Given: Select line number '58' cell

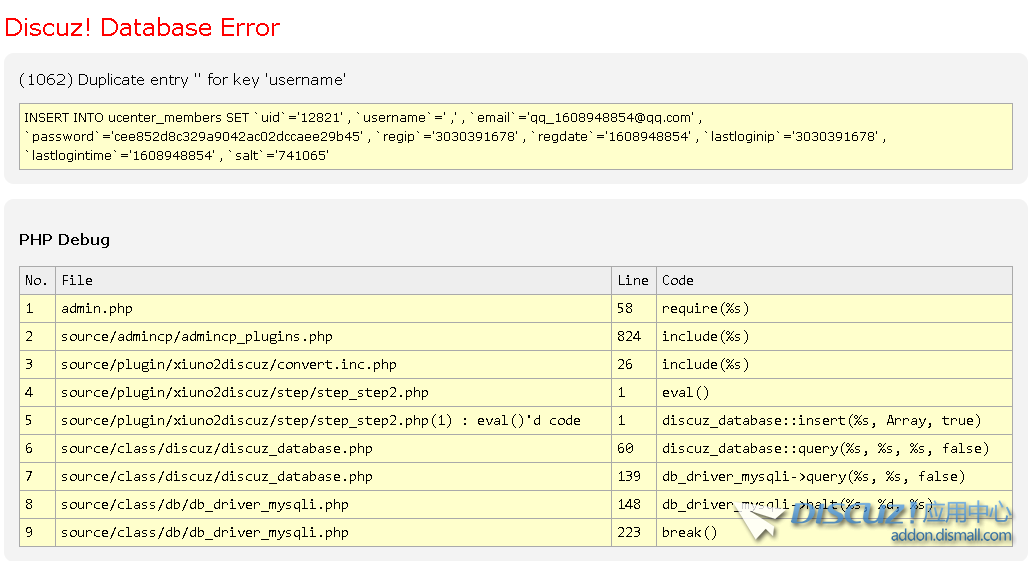Looking at the screenshot, I should 634,309.
